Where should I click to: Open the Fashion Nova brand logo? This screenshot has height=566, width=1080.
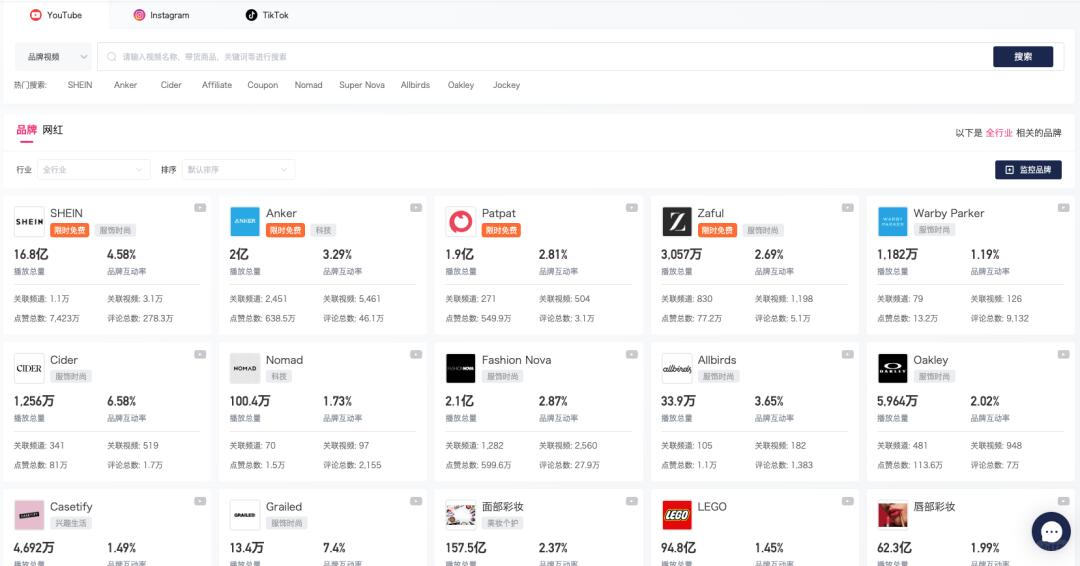pyautogui.click(x=461, y=368)
